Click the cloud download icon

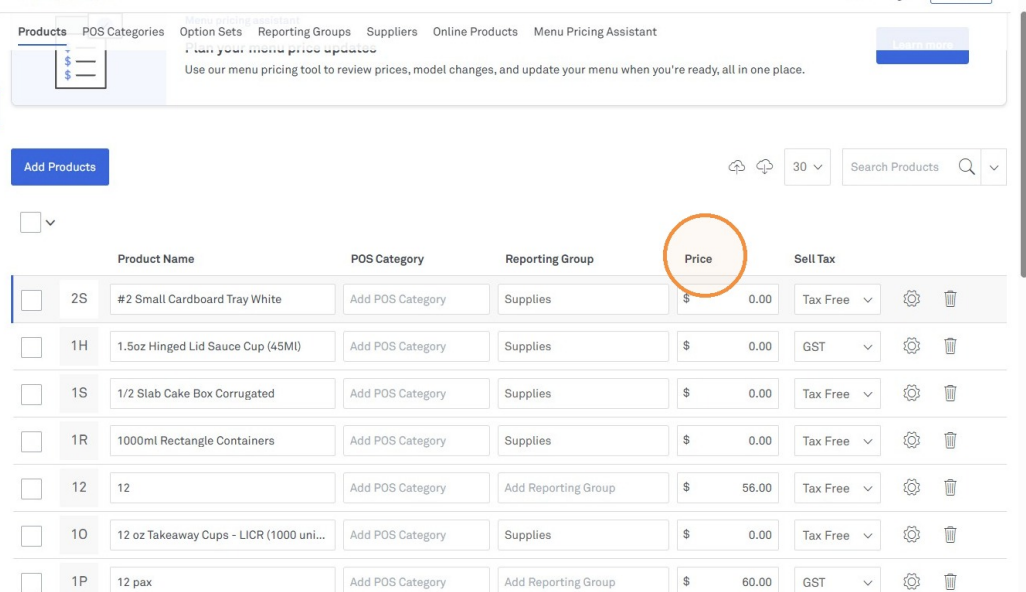pos(764,167)
